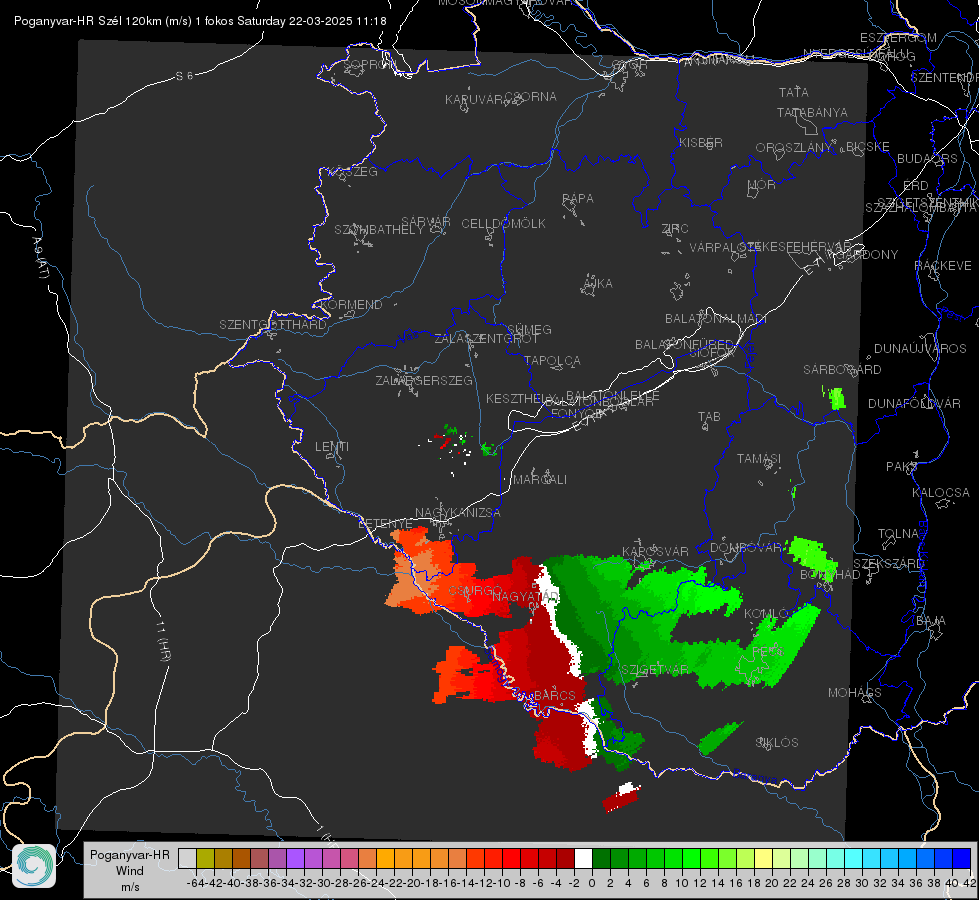Click the SZEKSZÁRD label
Image resolution: width=979 pixels, height=900 pixels.
(x=888, y=564)
